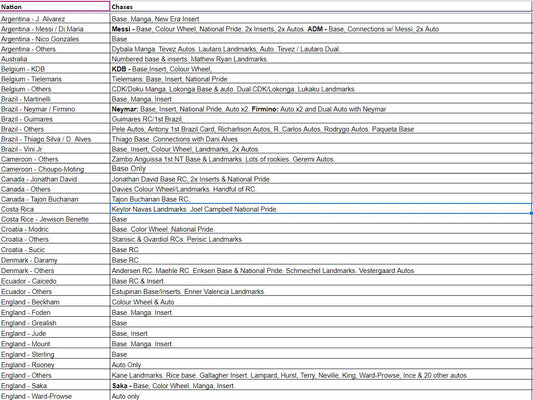The width and height of the screenshot is (533, 400).
Task: Click the Argentina - J. Alvarez cell
Action: click(x=55, y=19)
